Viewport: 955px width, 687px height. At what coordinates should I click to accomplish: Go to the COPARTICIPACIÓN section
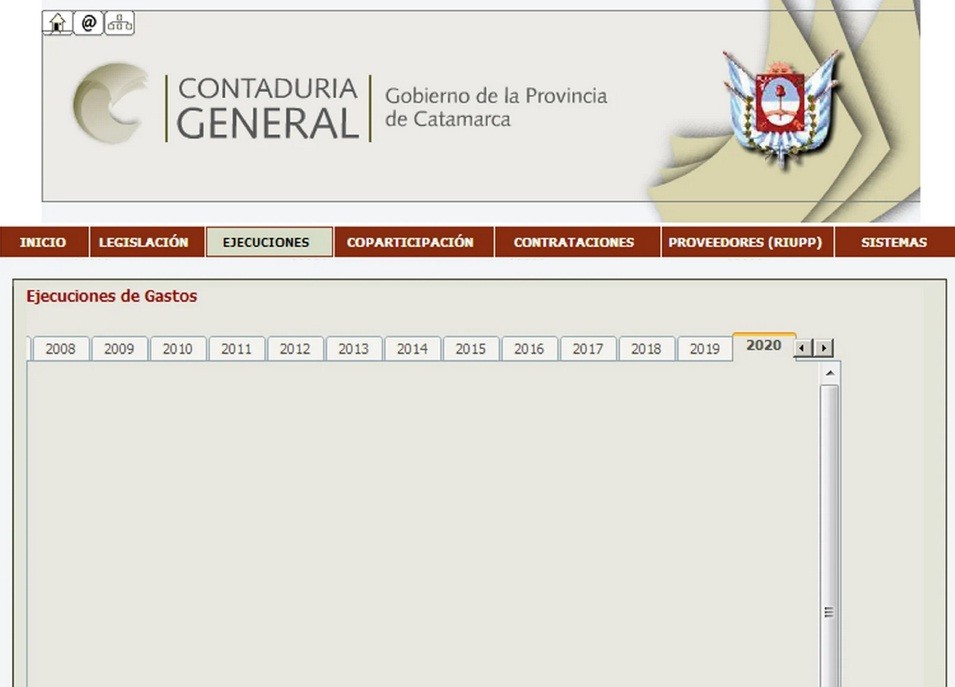point(411,242)
